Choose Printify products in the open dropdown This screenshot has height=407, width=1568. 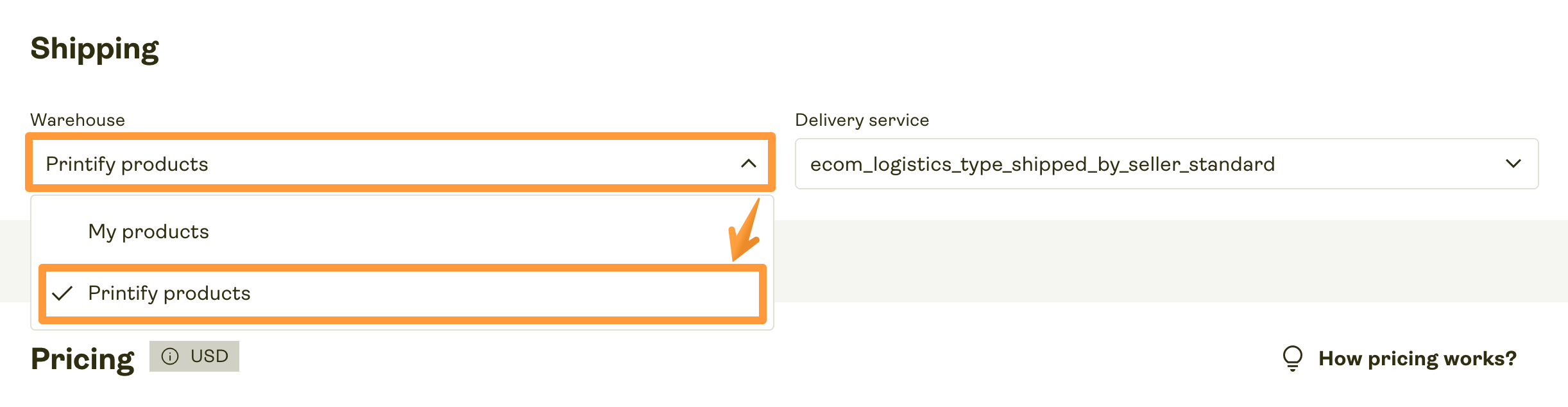click(170, 293)
